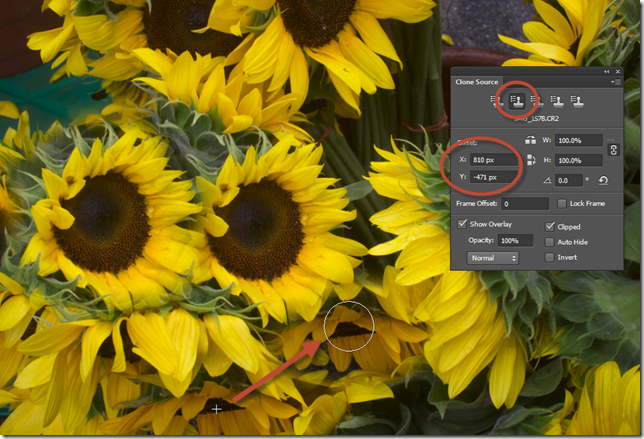Screen dimensions: 644x439
Task: Click the overlay Opacity field
Action: tap(515, 241)
